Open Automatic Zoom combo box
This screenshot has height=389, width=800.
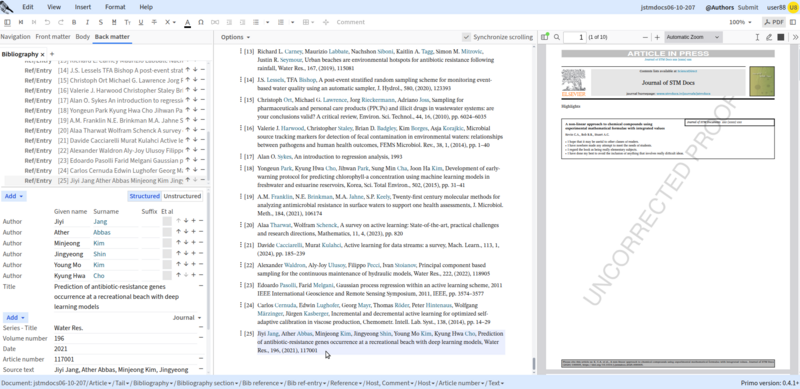(x=693, y=37)
